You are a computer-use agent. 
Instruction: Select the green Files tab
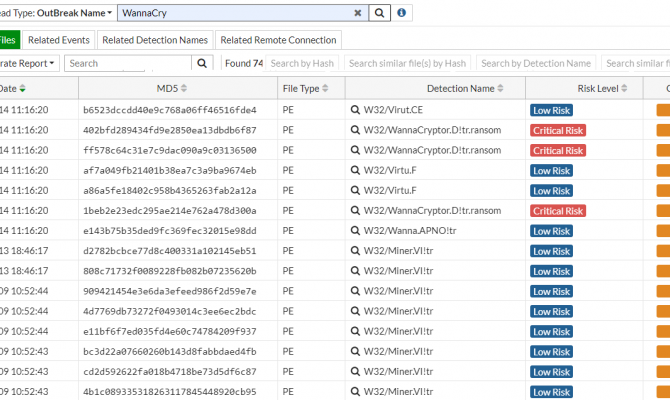point(9,40)
